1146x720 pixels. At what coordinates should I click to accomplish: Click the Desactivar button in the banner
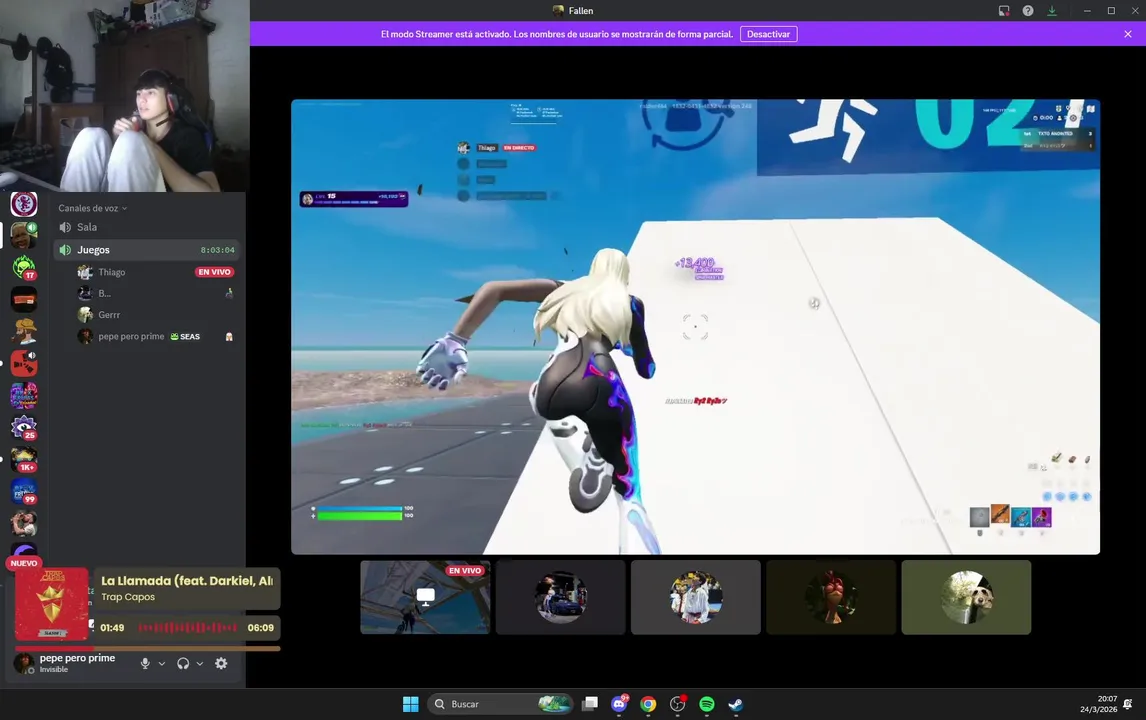tap(768, 34)
